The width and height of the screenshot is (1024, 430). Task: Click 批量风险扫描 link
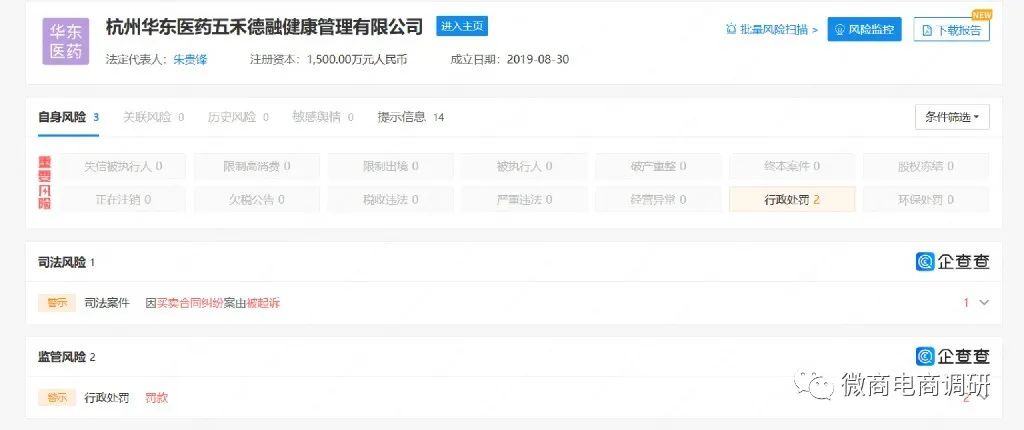click(x=772, y=29)
